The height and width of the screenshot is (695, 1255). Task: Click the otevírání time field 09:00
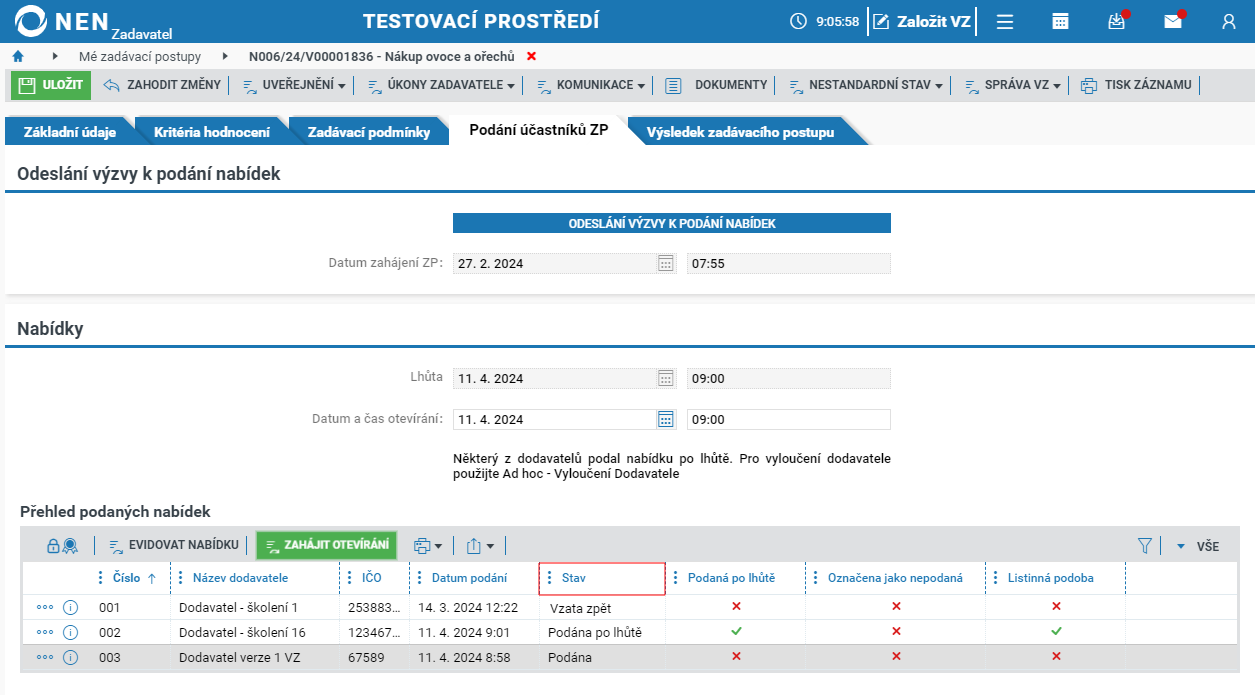(x=789, y=419)
